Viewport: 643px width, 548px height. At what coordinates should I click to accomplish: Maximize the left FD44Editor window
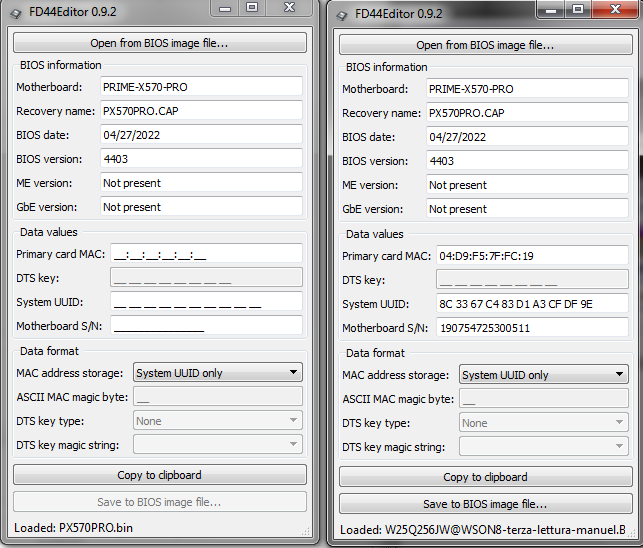252,8
